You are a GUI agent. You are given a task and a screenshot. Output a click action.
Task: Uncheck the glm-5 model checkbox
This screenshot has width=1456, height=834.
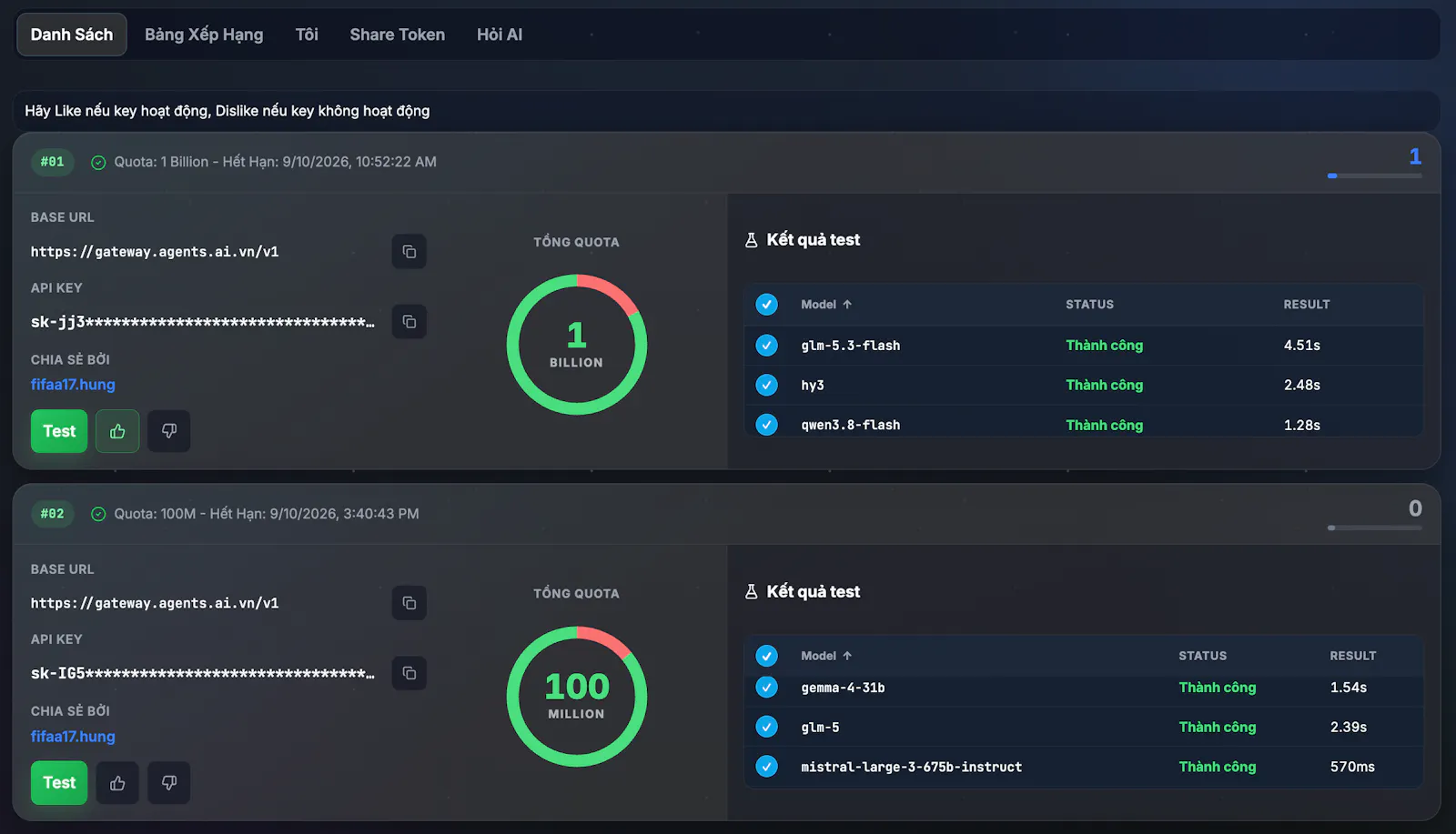[x=767, y=728]
